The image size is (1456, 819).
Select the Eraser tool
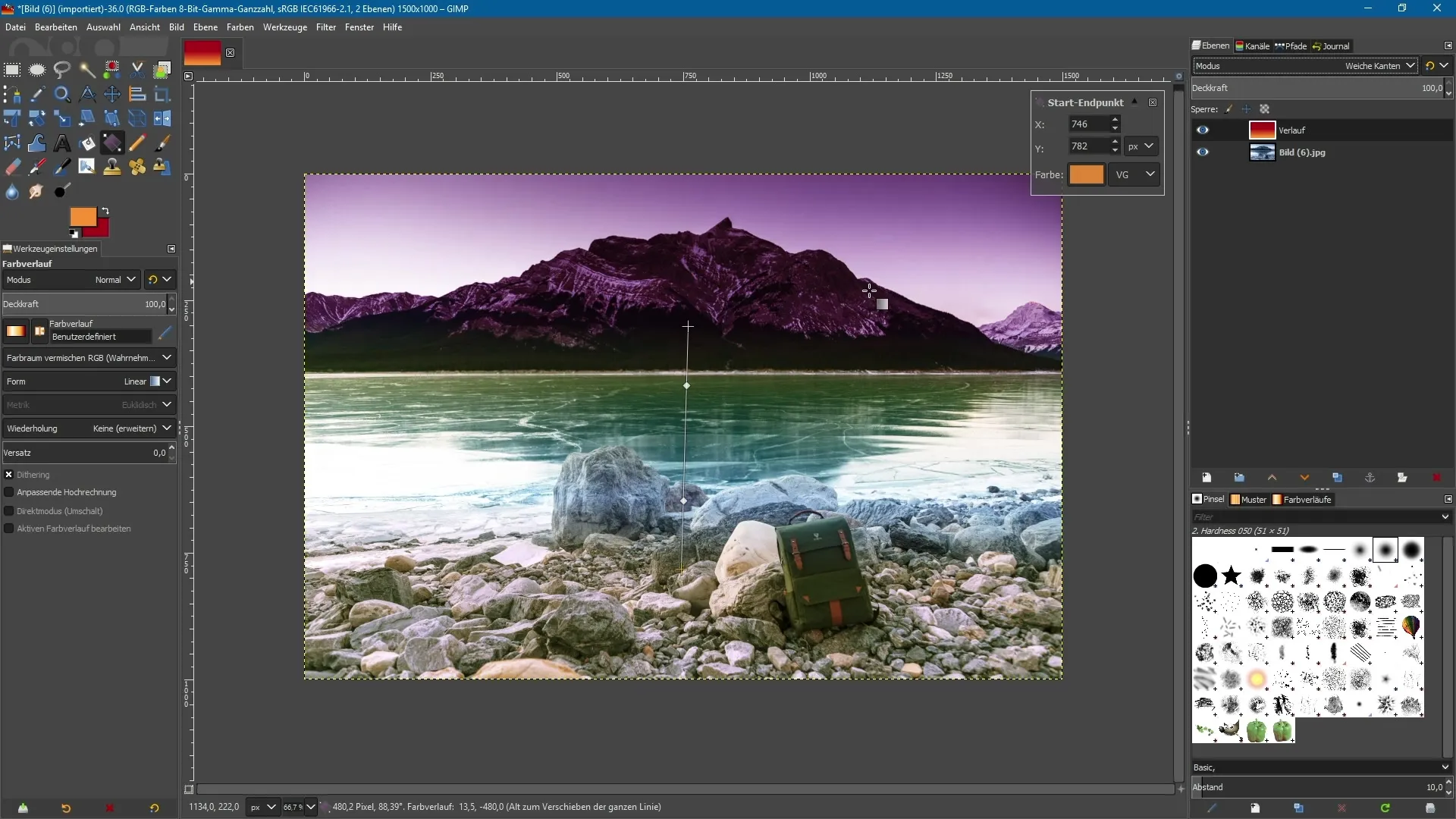(12, 167)
